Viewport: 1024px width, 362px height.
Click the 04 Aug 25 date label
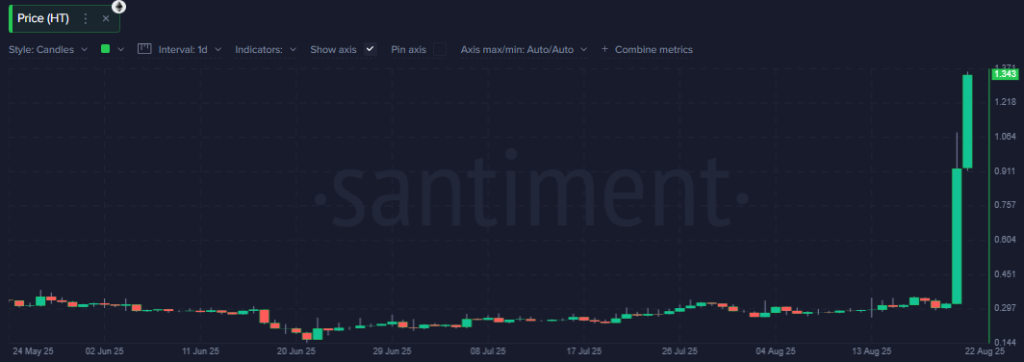pyautogui.click(x=776, y=352)
